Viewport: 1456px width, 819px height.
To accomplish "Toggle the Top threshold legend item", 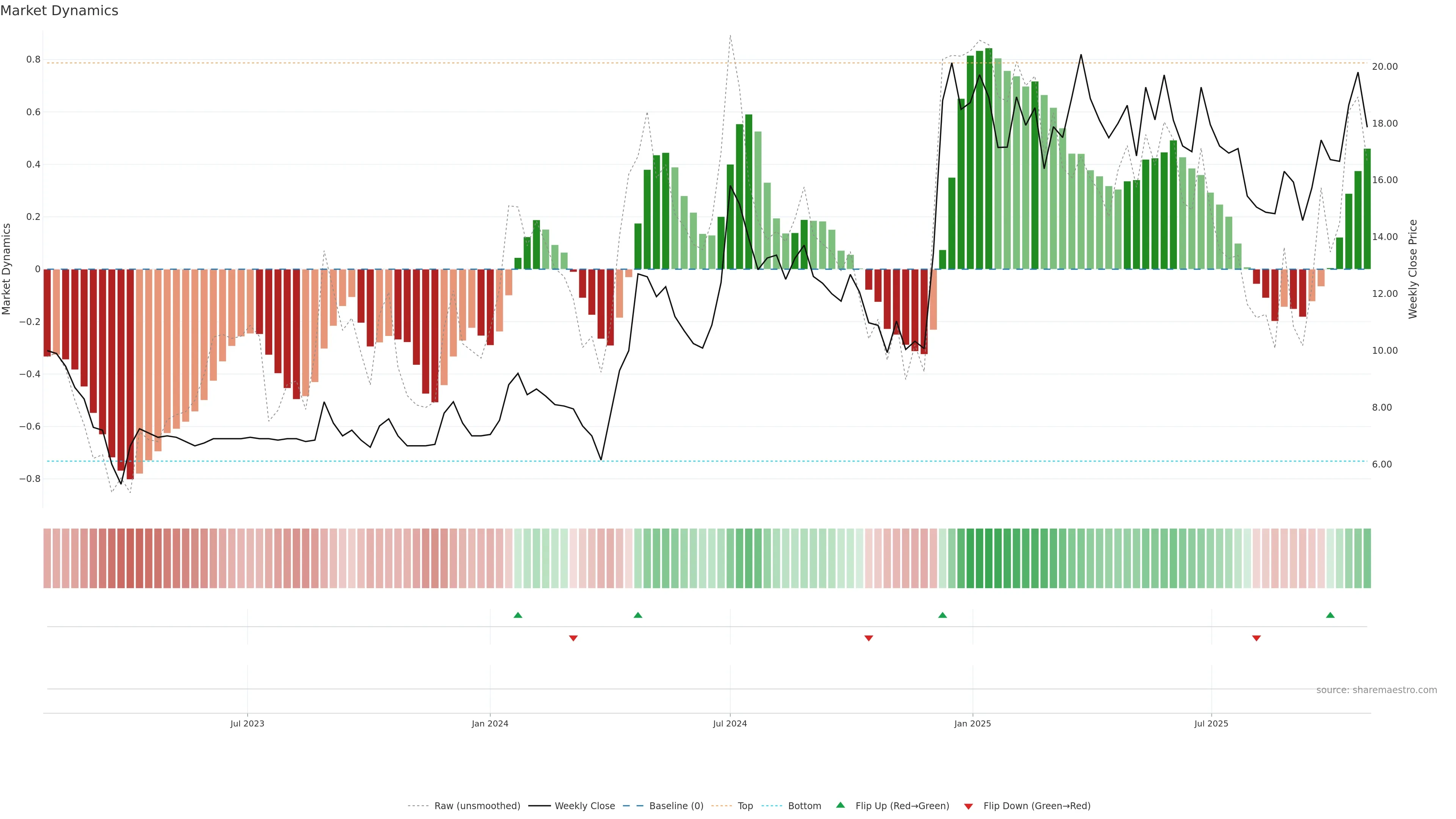I will pos(745,806).
